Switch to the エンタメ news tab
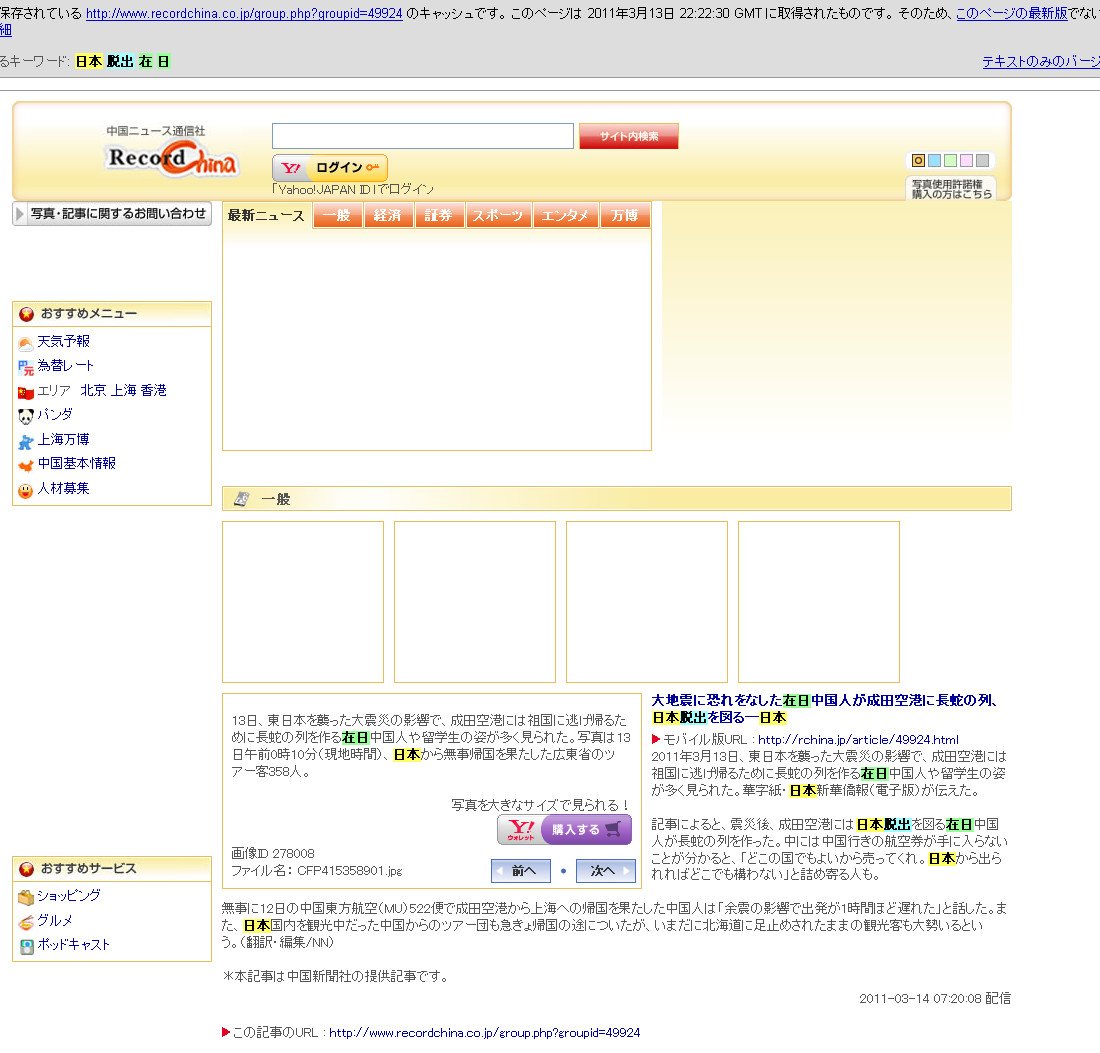1100x1053 pixels. click(x=566, y=215)
